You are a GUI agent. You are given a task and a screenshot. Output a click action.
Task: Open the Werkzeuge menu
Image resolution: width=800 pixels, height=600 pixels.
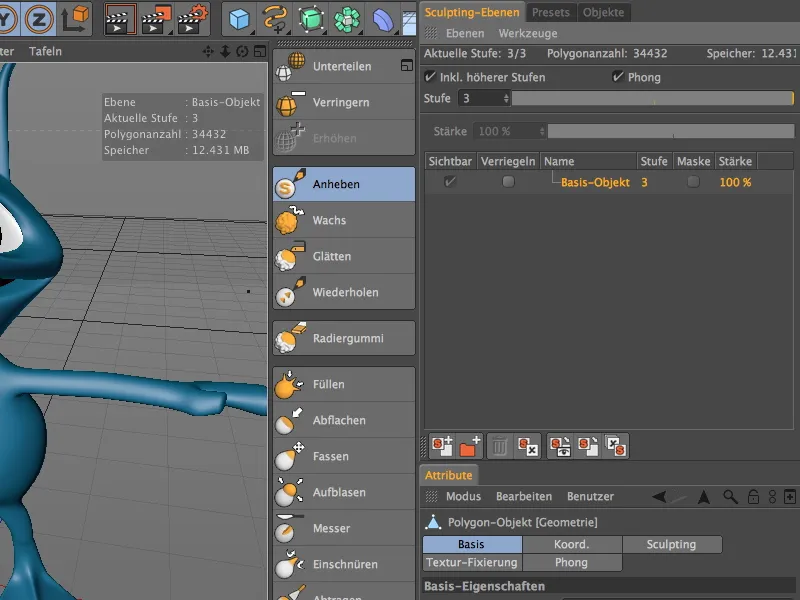pos(528,33)
